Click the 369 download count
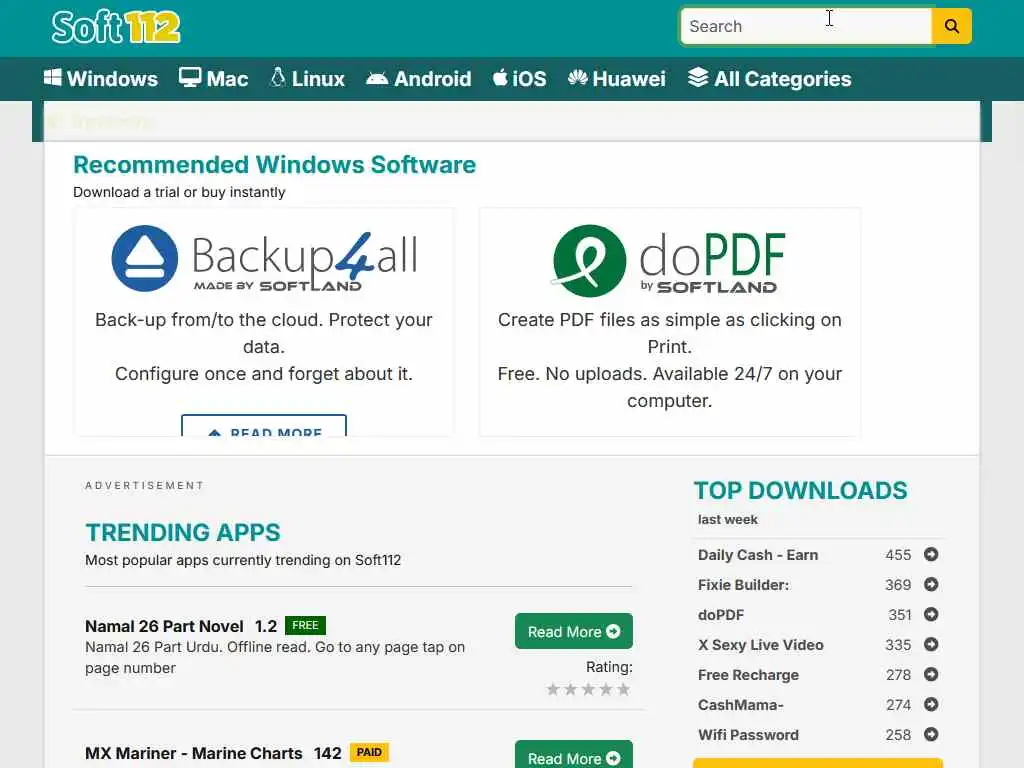The width and height of the screenshot is (1024, 768). pyautogui.click(x=898, y=585)
